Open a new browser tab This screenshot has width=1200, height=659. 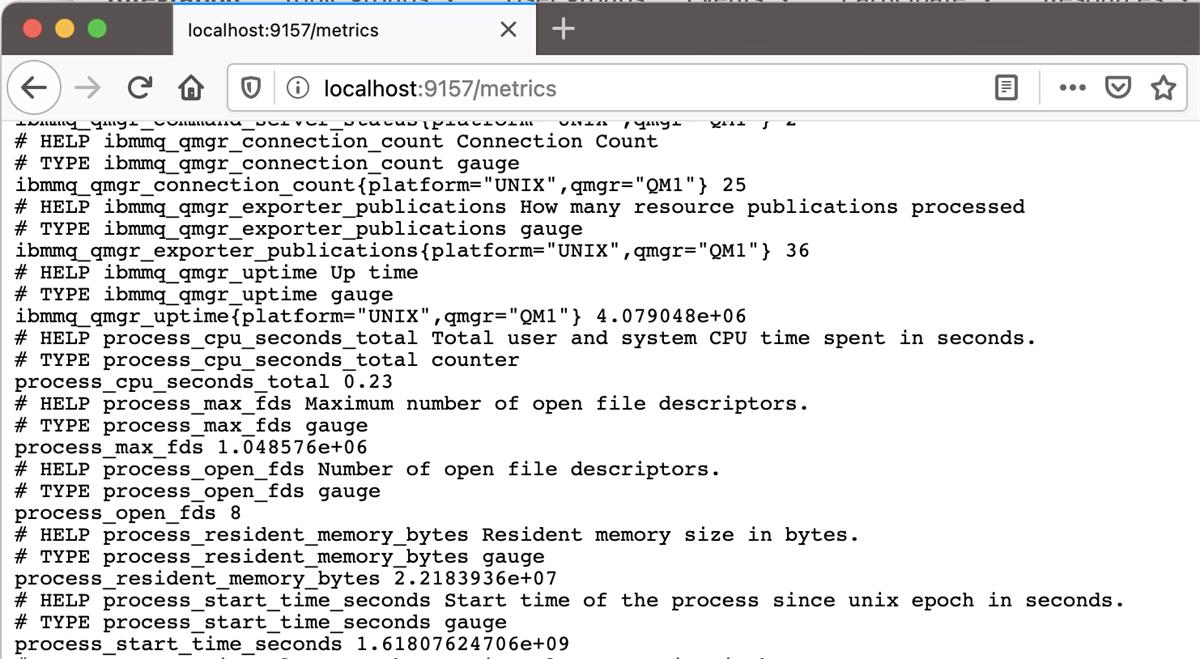click(x=561, y=29)
